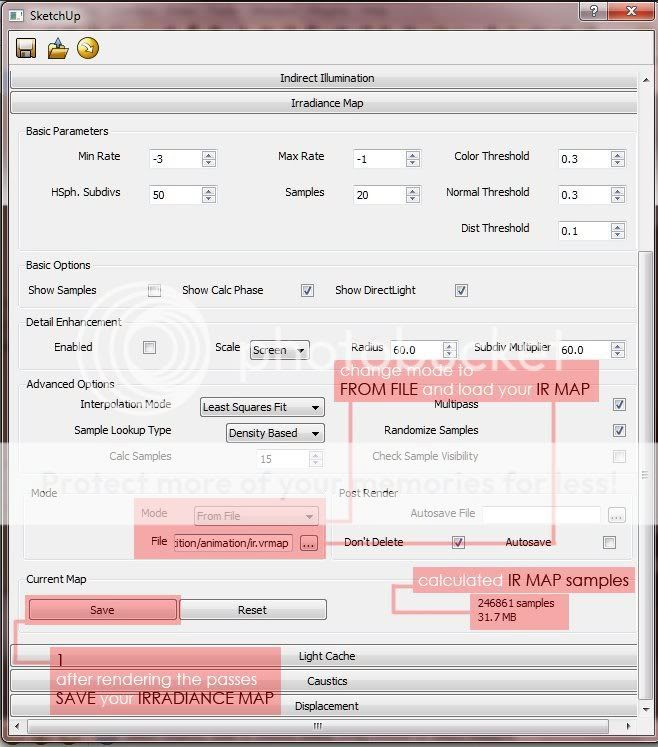Screen dimensions: 658x747
Task: Click the Radius spinner arrows
Action: click(x=449, y=350)
